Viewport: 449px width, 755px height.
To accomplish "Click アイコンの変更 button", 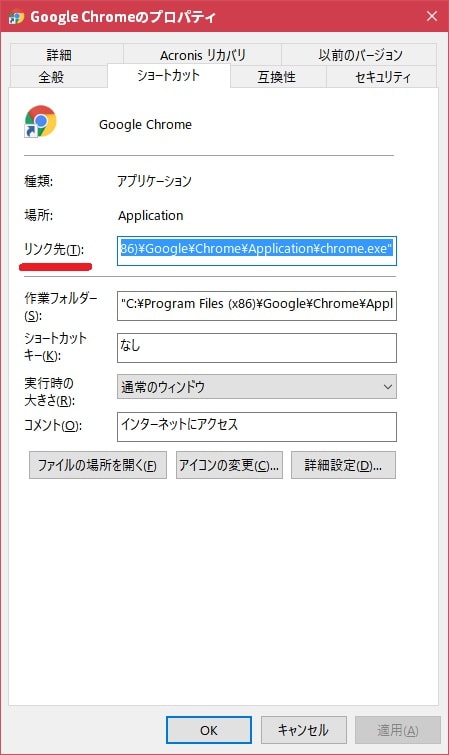I will tap(229, 465).
